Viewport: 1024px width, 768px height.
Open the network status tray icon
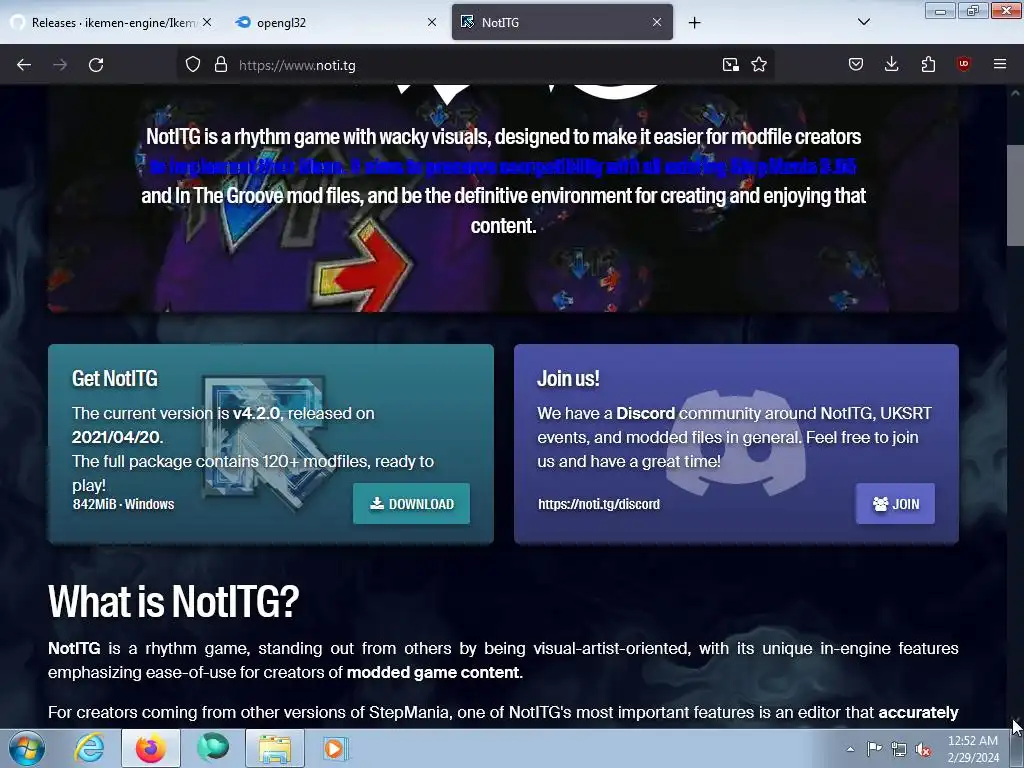(x=899, y=749)
